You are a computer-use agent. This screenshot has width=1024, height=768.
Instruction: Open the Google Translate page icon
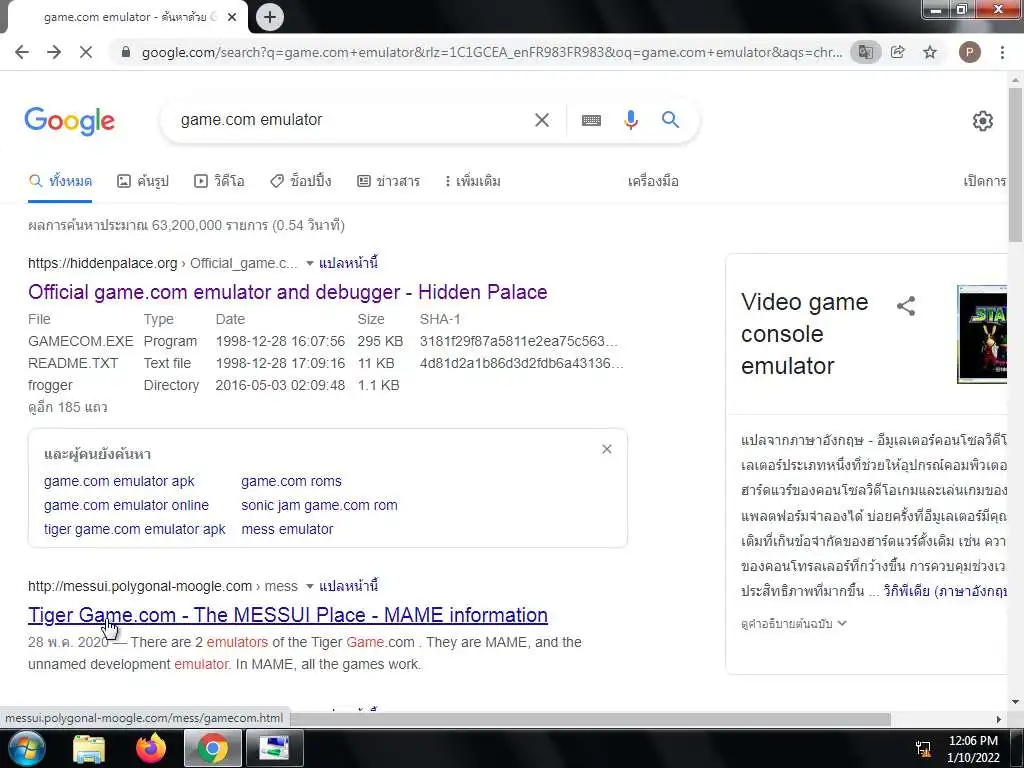pos(865,52)
